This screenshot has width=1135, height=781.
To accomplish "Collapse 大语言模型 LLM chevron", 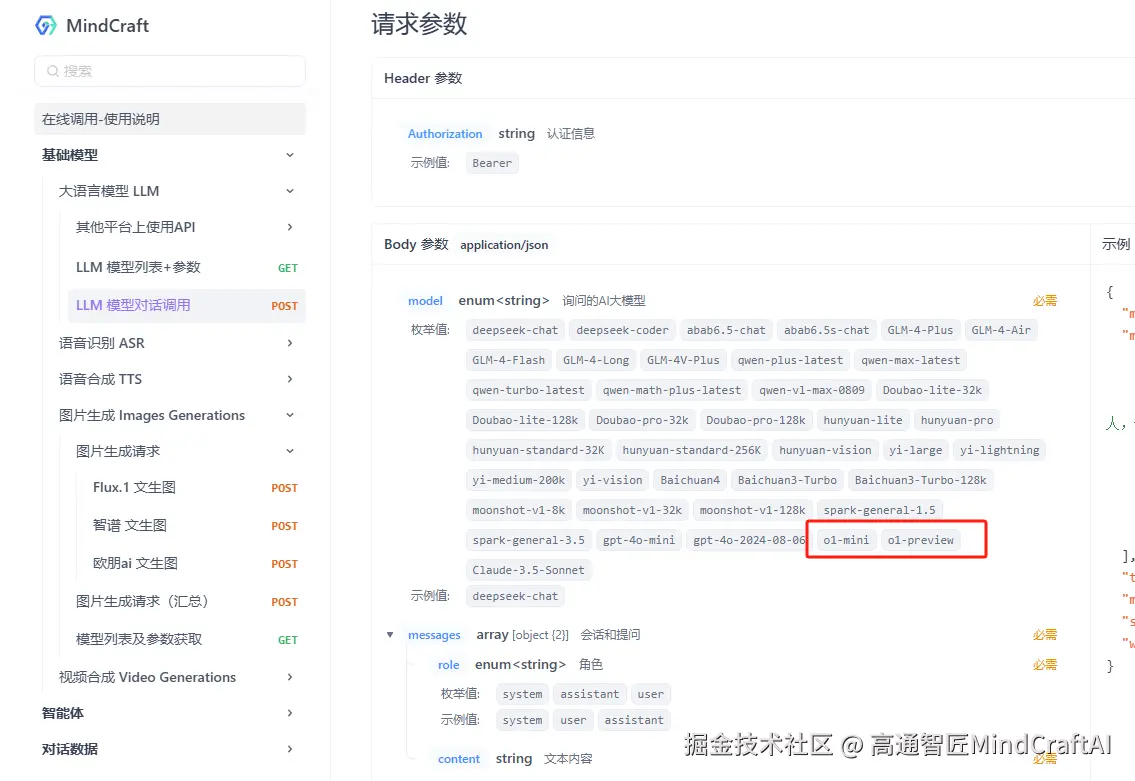I will 290,191.
